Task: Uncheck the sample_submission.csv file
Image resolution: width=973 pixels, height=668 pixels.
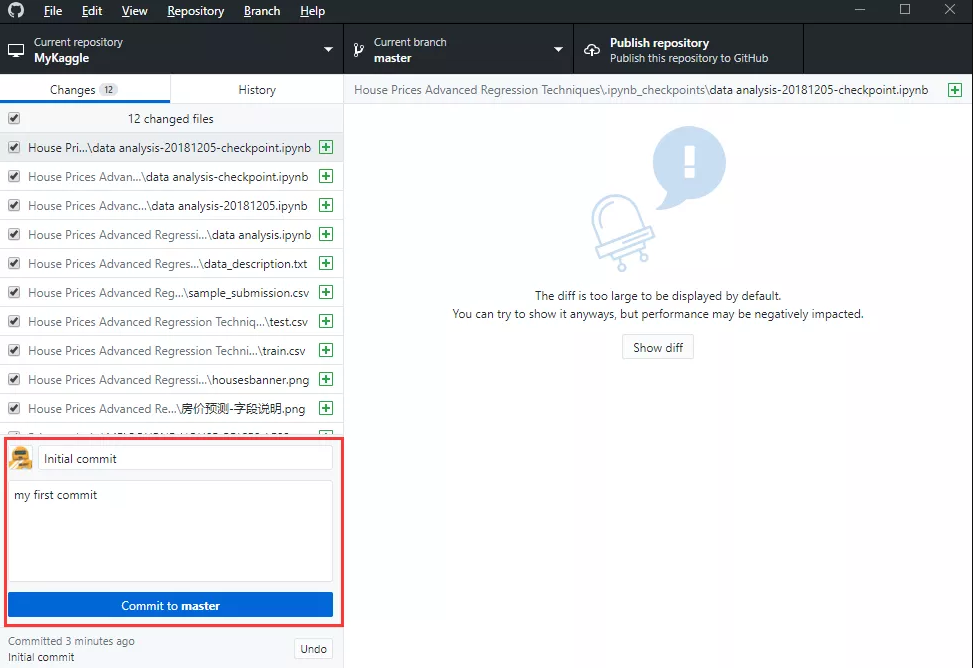Action: 14,292
